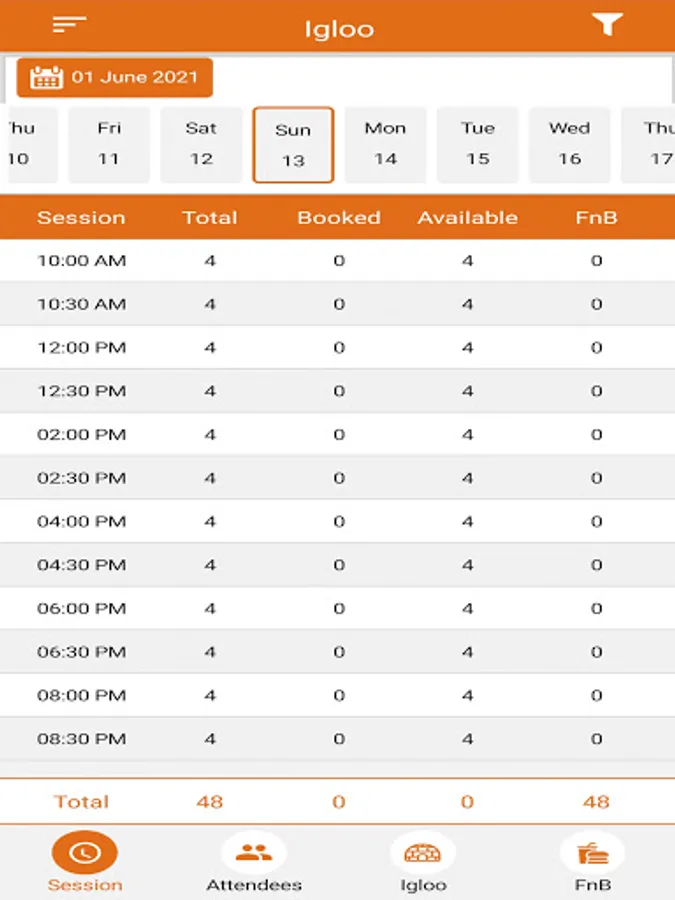Image resolution: width=675 pixels, height=900 pixels.
Task: Click the calendar icon beside the date
Action: tap(47, 78)
